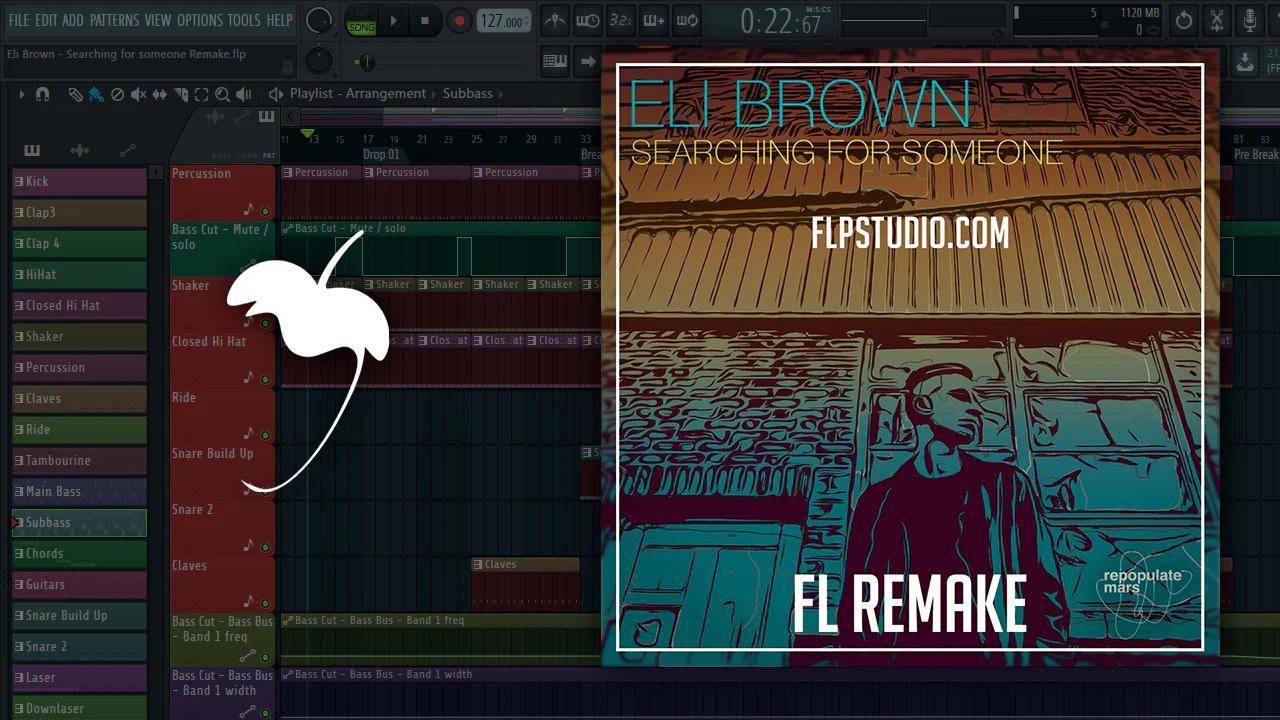Screen dimensions: 1280x720
Task: Toggle mute on Bass Cut Band 1 width track
Action: coord(266,711)
